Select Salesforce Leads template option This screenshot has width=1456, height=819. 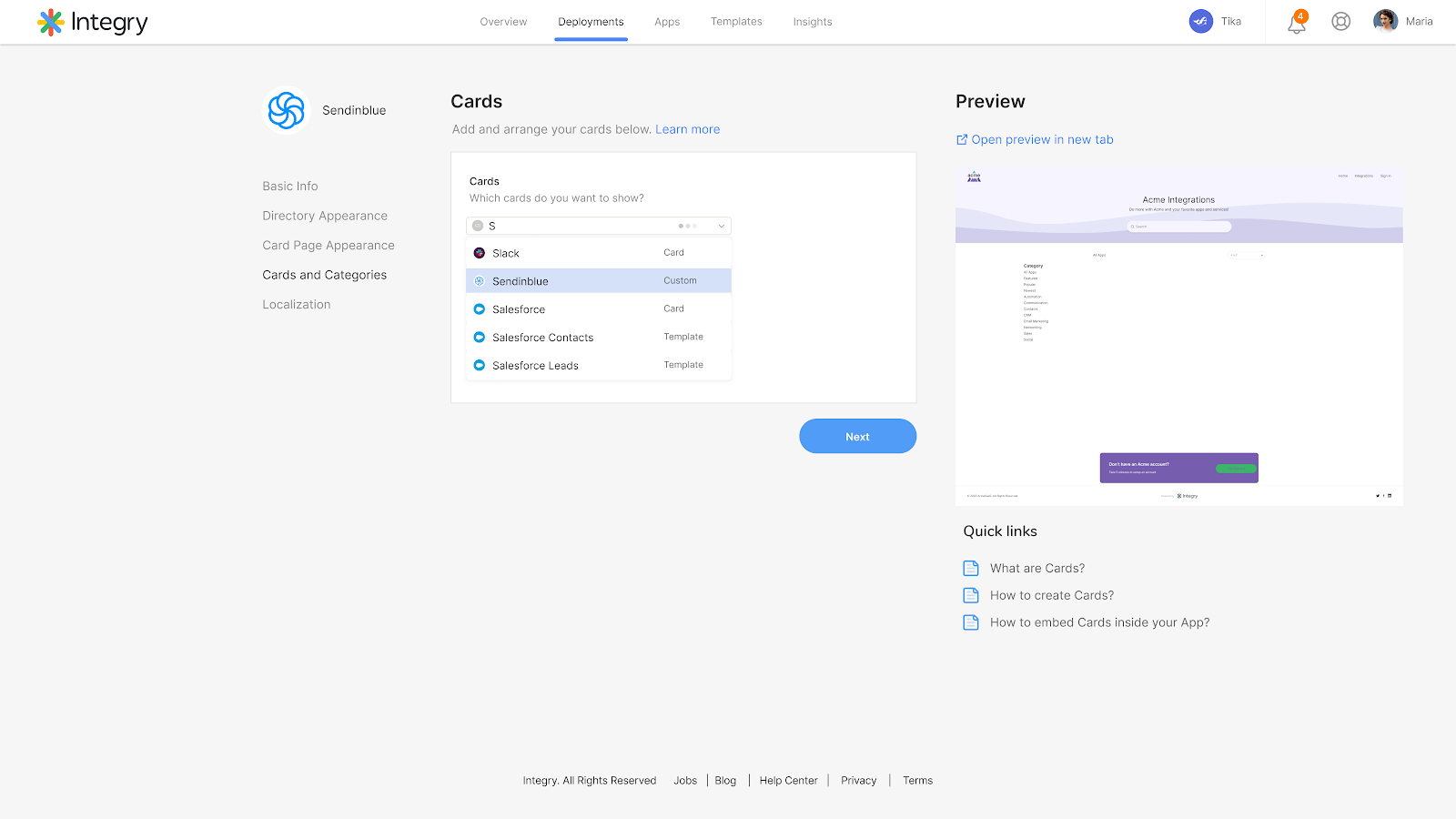(599, 365)
